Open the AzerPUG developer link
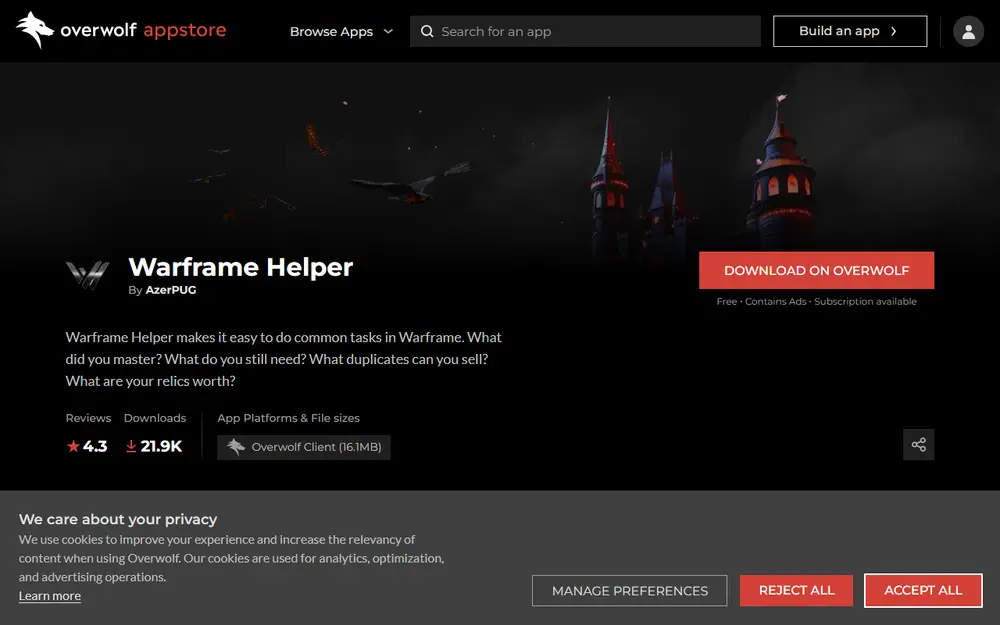The width and height of the screenshot is (1000, 625). 171,290
